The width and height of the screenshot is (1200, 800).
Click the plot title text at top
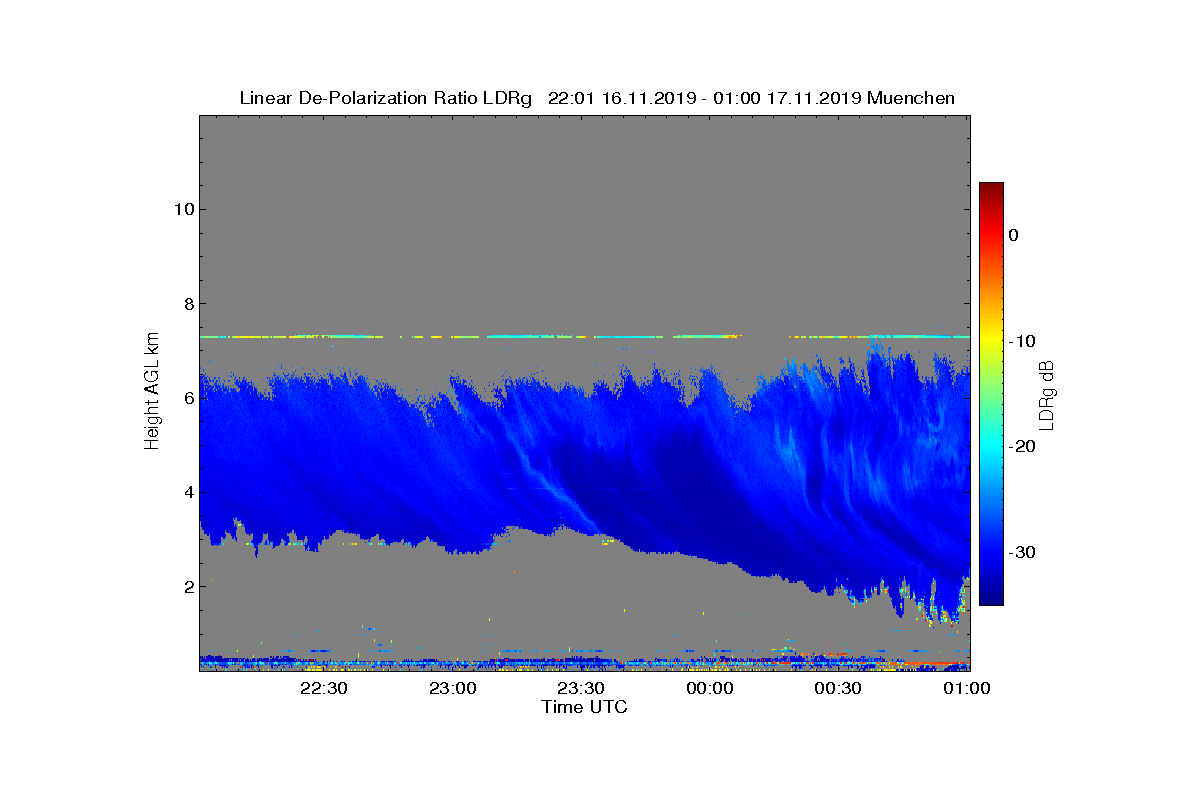(597, 98)
